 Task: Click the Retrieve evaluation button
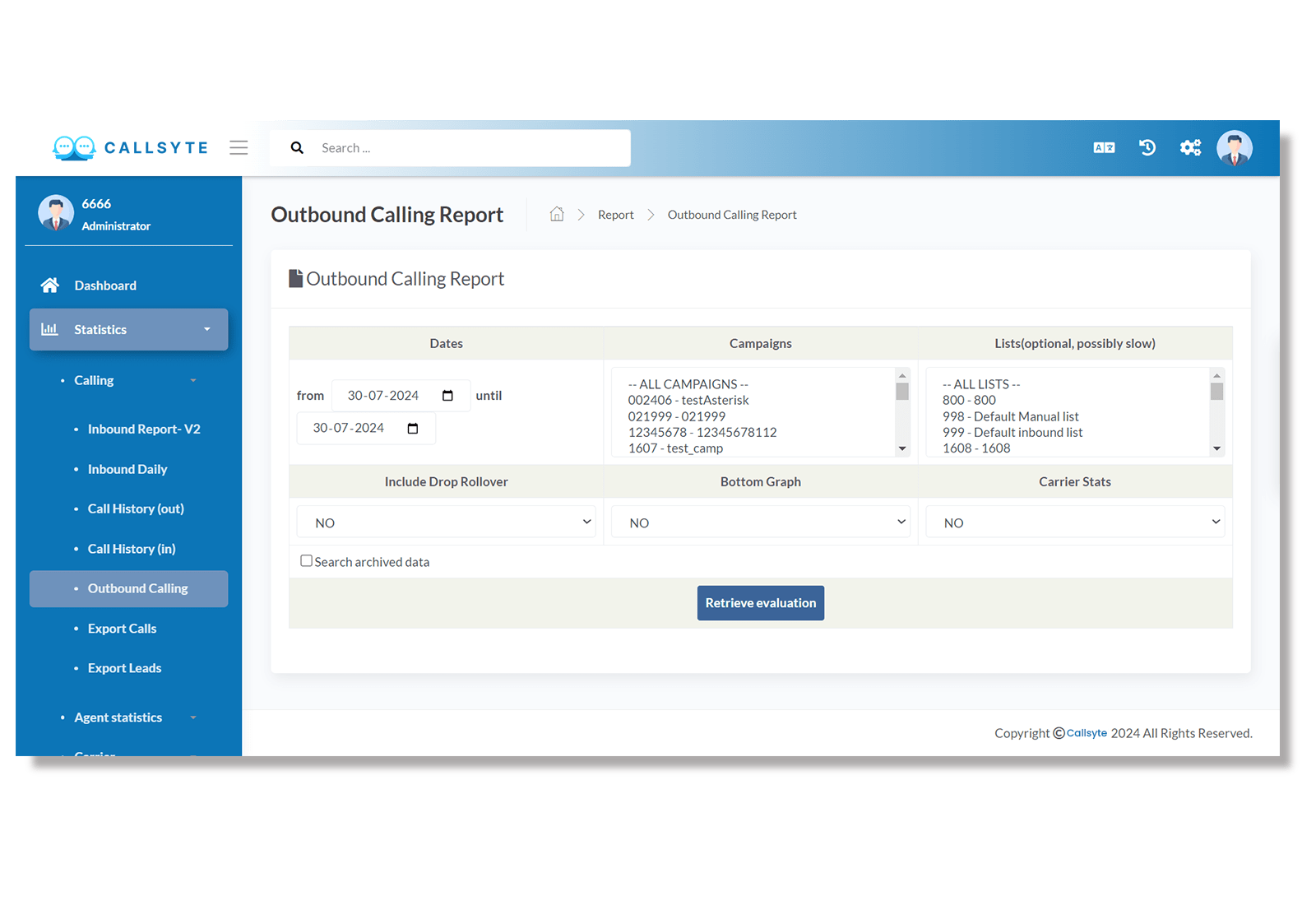coord(760,602)
